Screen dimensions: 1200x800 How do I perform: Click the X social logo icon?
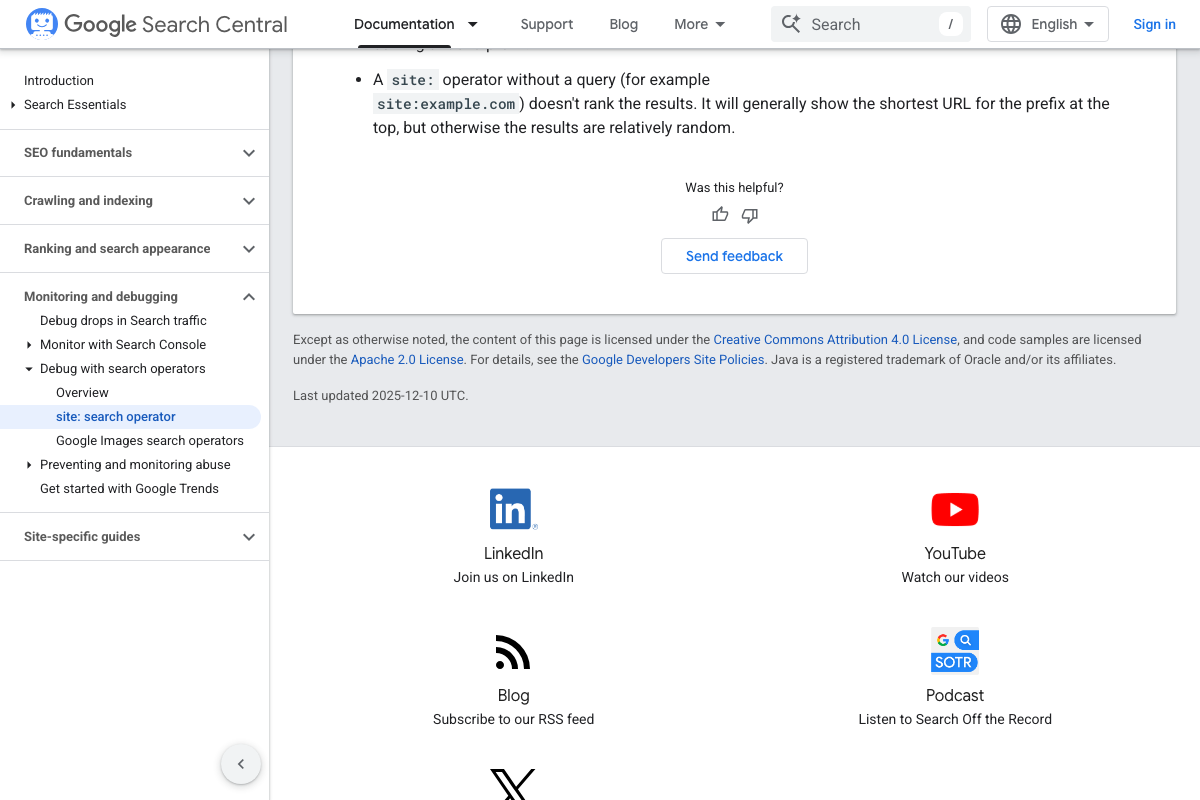click(513, 785)
